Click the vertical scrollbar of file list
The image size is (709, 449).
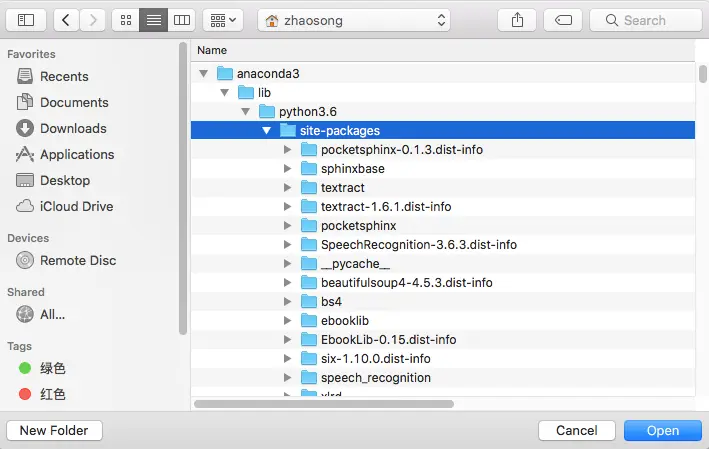point(702,74)
